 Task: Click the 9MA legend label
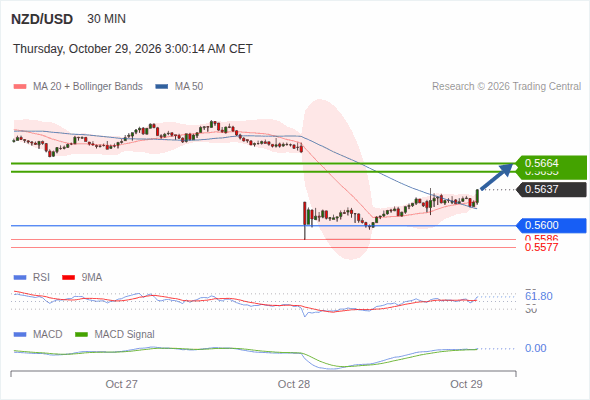92,278
